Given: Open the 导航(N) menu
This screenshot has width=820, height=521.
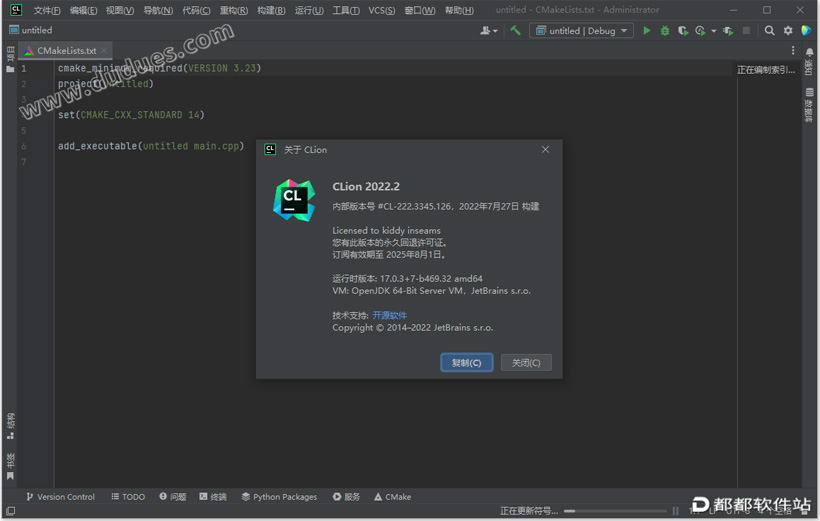Looking at the screenshot, I should [158, 10].
